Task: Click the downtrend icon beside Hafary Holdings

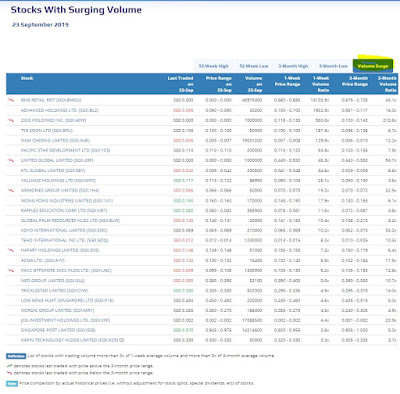Action: [x=11, y=250]
